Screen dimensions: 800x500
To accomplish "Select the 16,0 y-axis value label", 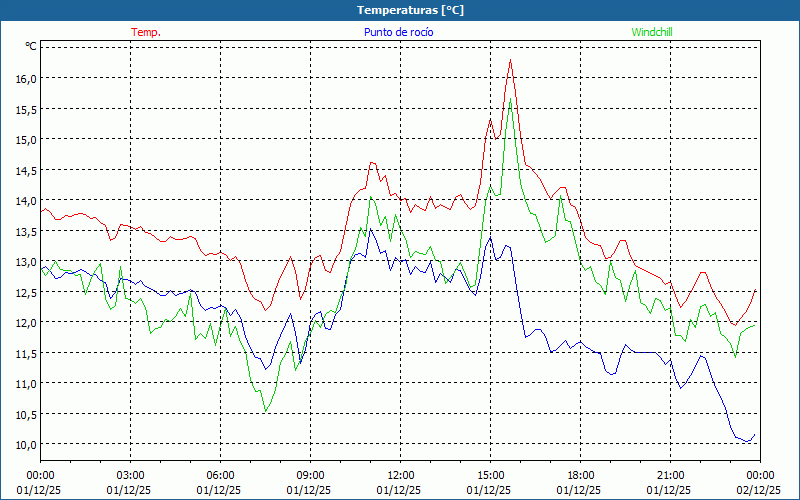I will tap(25, 78).
